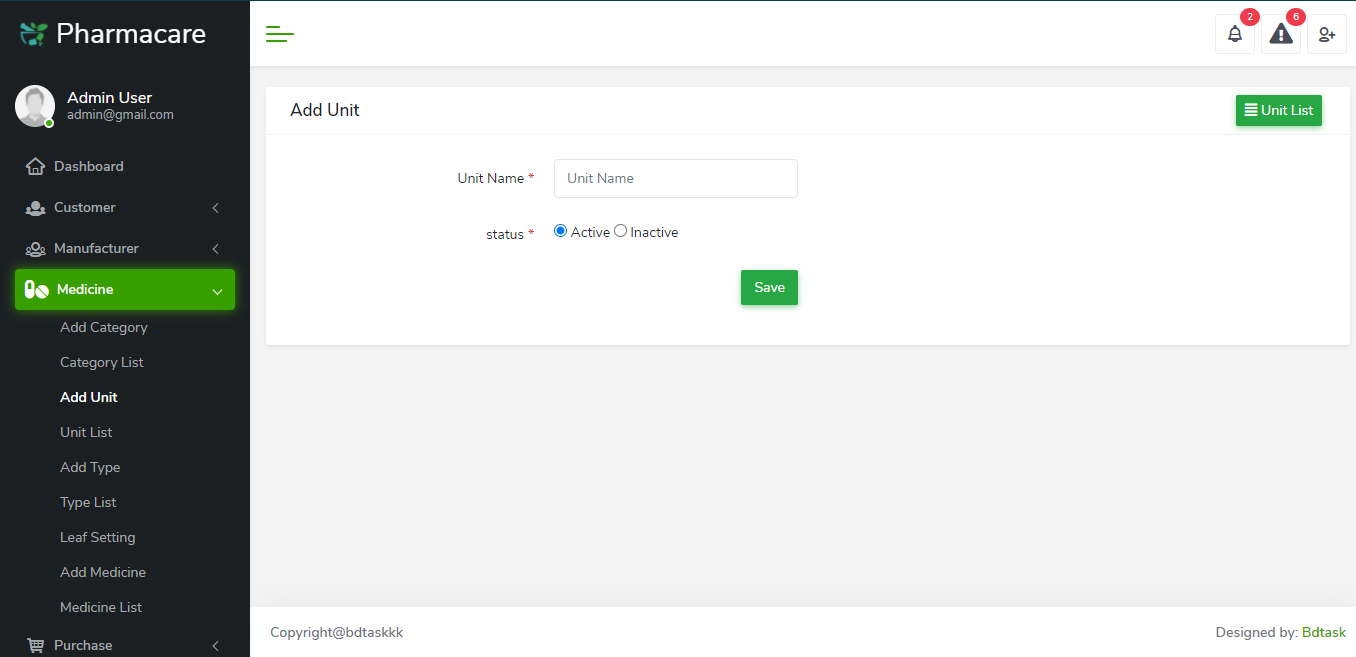Image resolution: width=1356 pixels, height=657 pixels.
Task: Select the Inactive status radio button
Action: pyautogui.click(x=620, y=231)
